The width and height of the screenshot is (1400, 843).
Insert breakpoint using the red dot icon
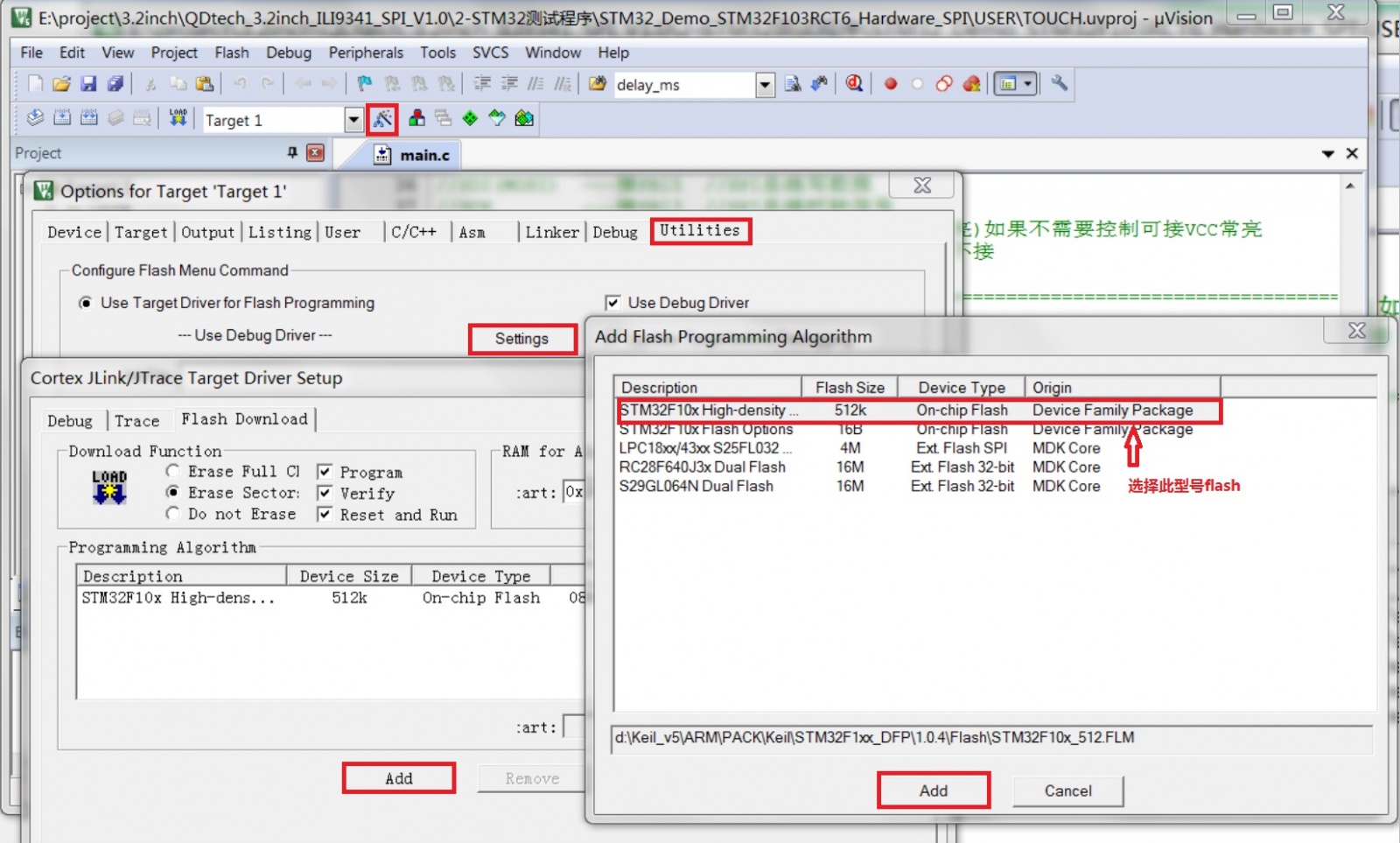(x=891, y=84)
